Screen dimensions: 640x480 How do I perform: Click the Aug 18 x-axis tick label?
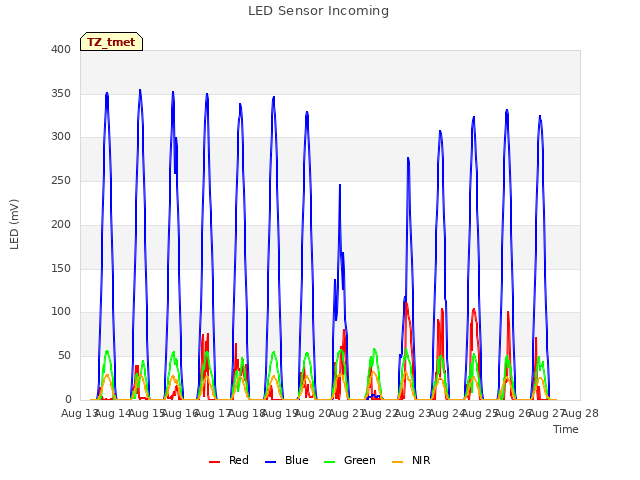[246, 414]
